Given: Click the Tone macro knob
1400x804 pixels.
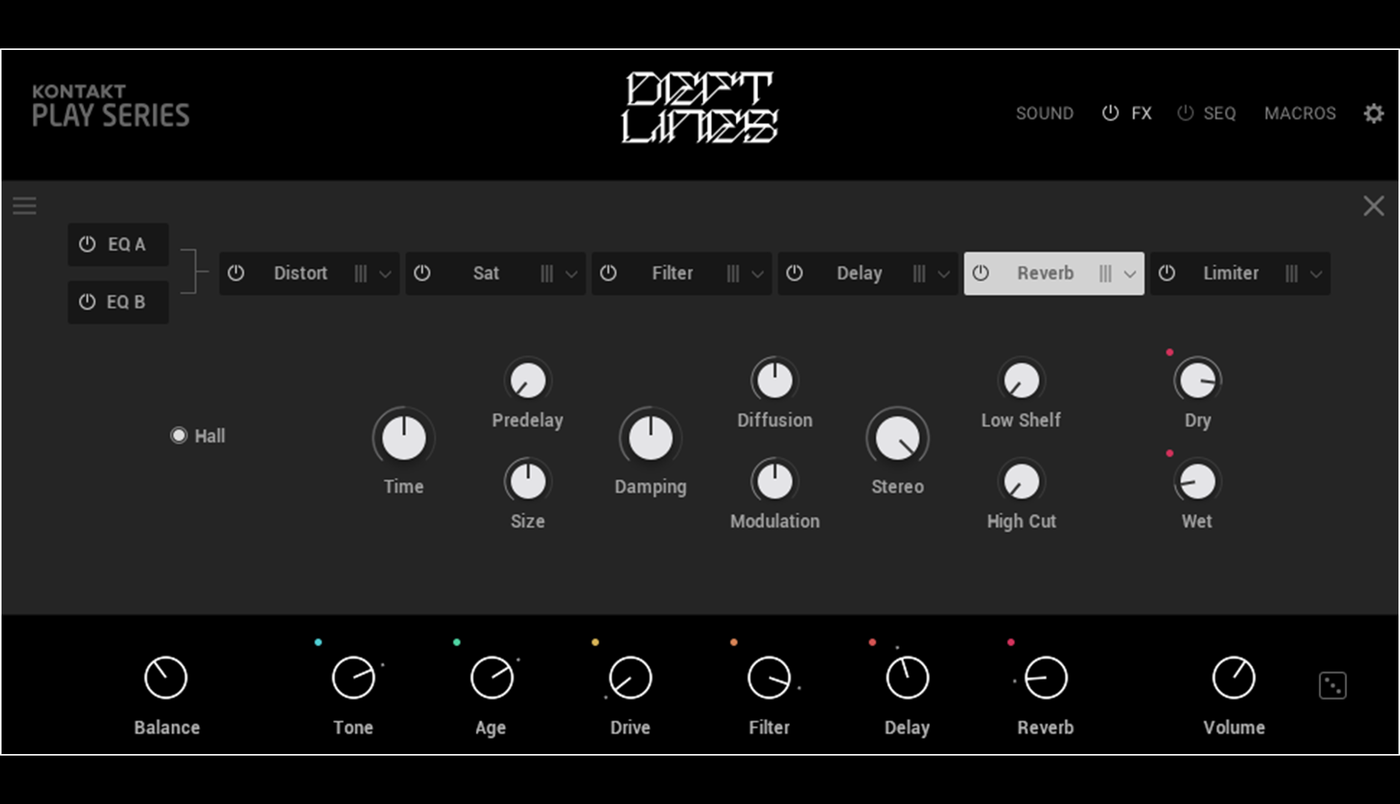Looking at the screenshot, I should pos(353,678).
